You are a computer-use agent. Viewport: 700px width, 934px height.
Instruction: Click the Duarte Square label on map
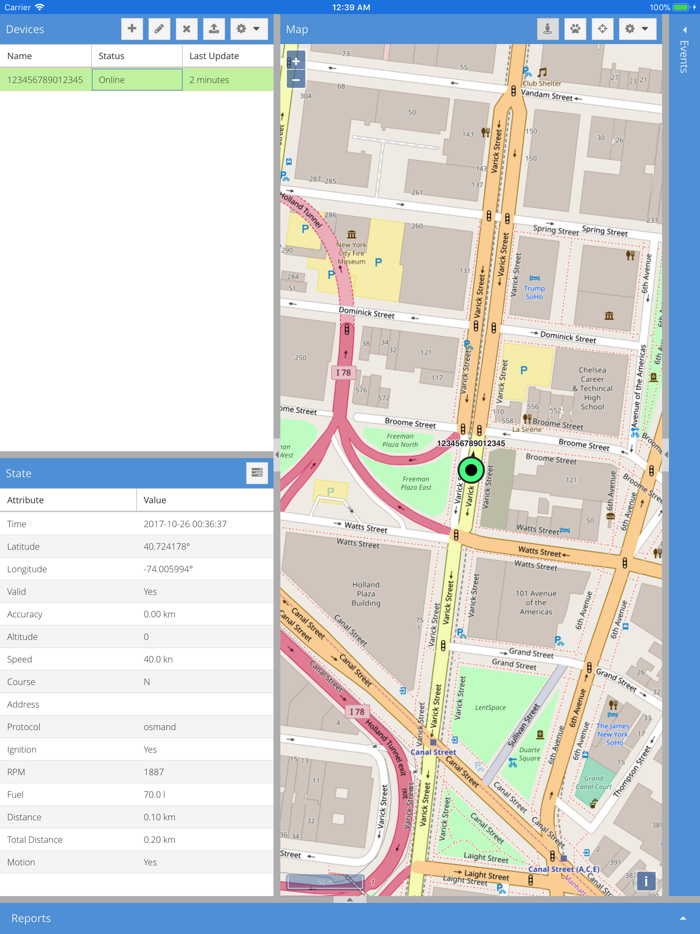click(530, 754)
